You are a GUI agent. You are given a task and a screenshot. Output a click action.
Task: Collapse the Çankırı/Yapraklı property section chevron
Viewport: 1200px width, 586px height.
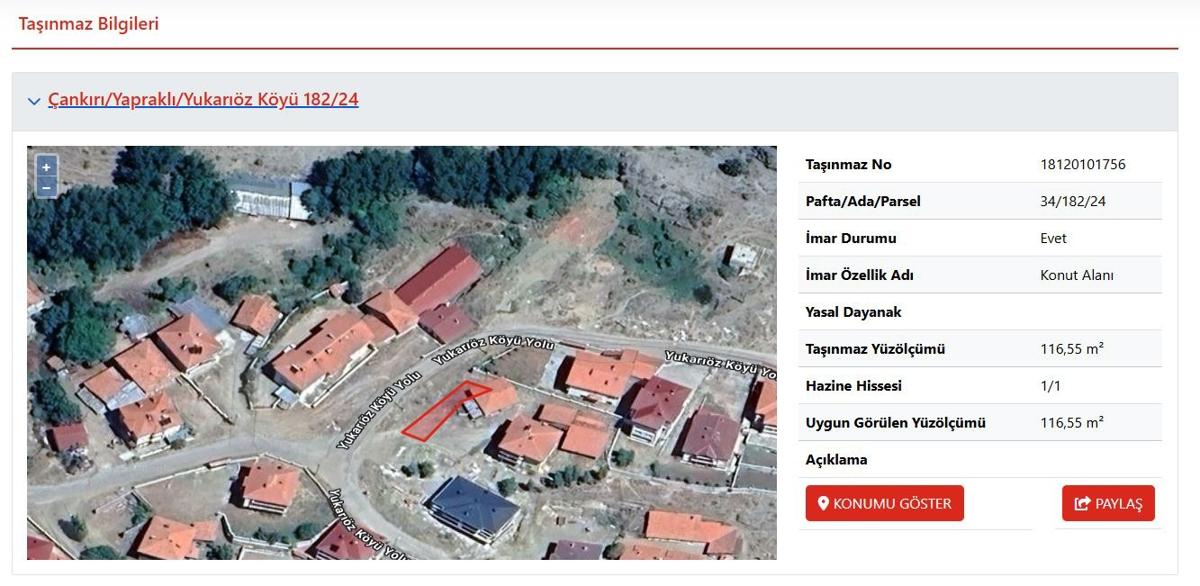pyautogui.click(x=34, y=101)
